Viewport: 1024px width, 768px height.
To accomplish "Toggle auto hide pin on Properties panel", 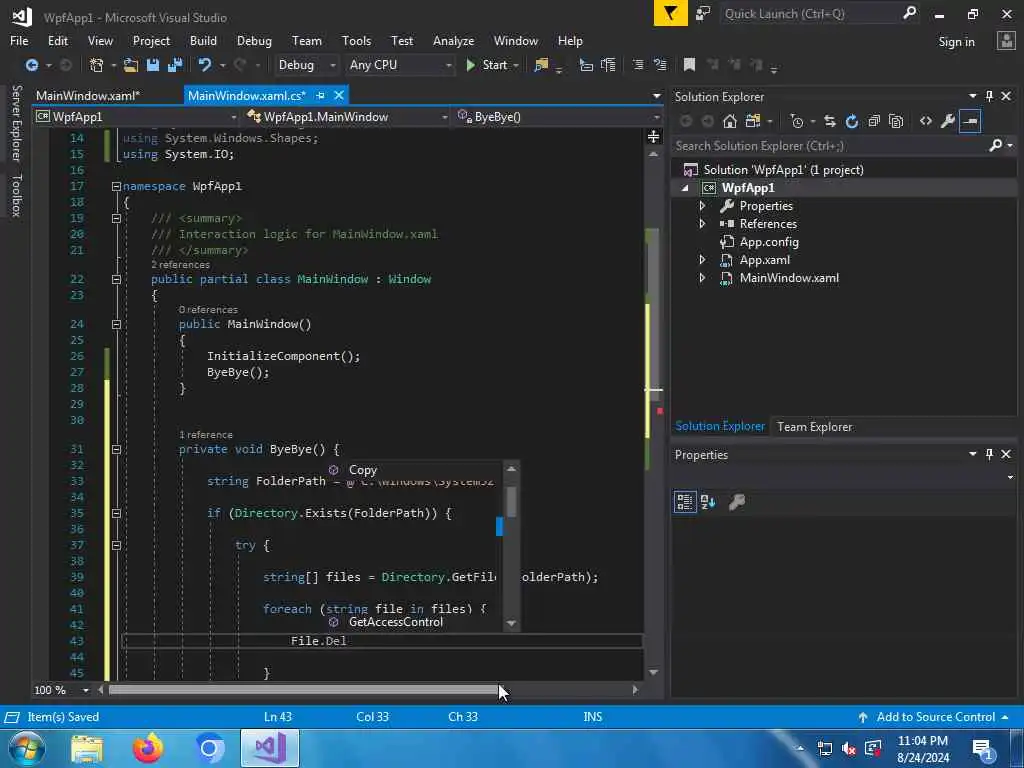I will pyautogui.click(x=989, y=454).
